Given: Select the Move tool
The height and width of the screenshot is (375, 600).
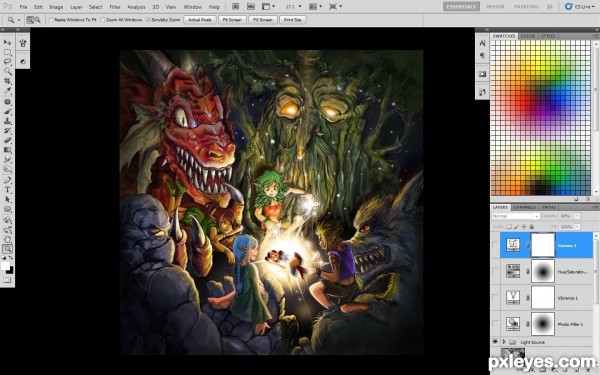Looking at the screenshot, I should 7,42.
